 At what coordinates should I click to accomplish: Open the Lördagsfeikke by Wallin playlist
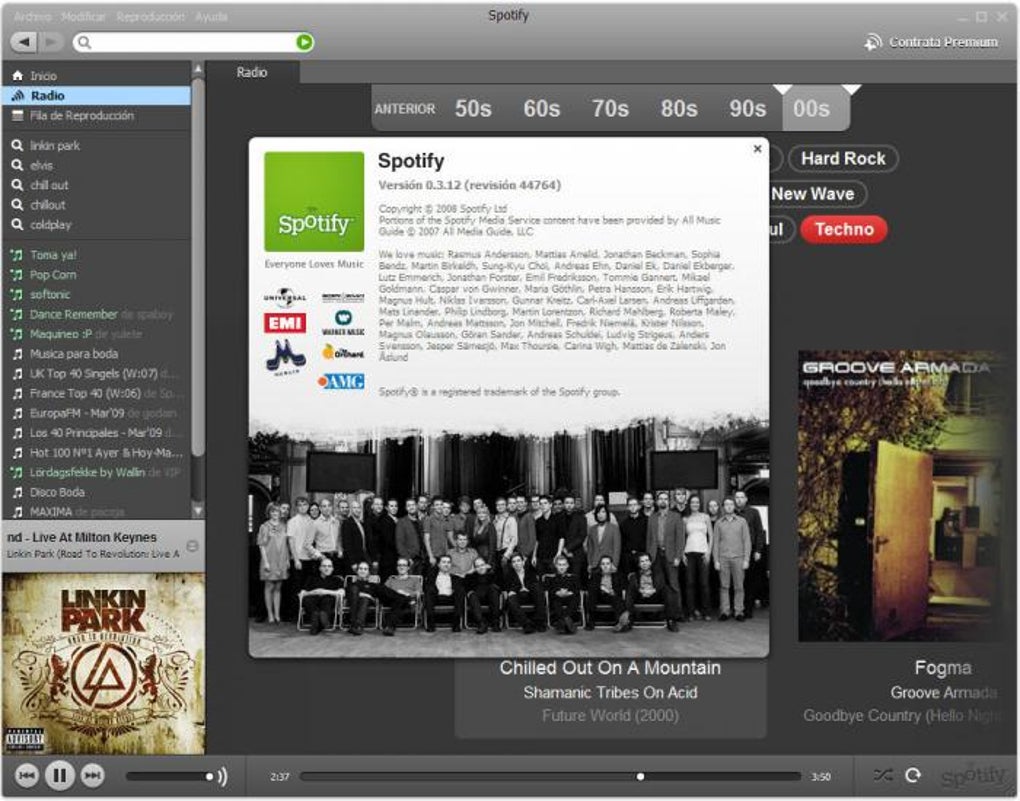click(x=97, y=473)
